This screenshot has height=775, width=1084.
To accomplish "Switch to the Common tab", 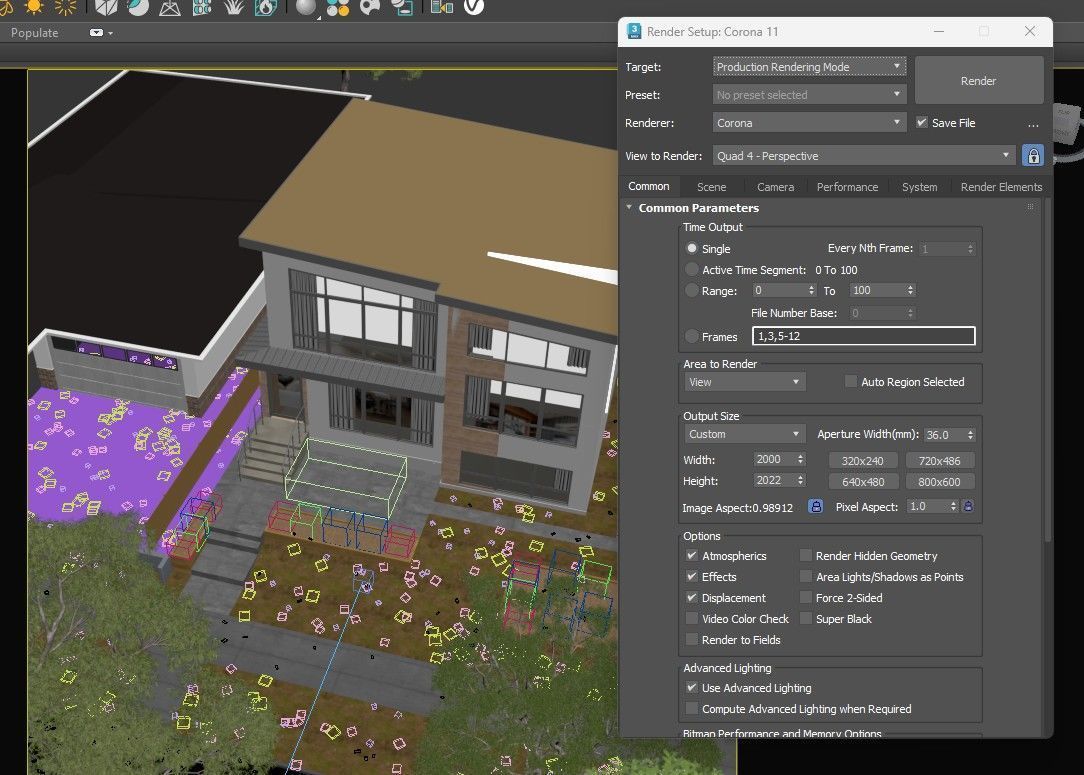I will (648, 186).
